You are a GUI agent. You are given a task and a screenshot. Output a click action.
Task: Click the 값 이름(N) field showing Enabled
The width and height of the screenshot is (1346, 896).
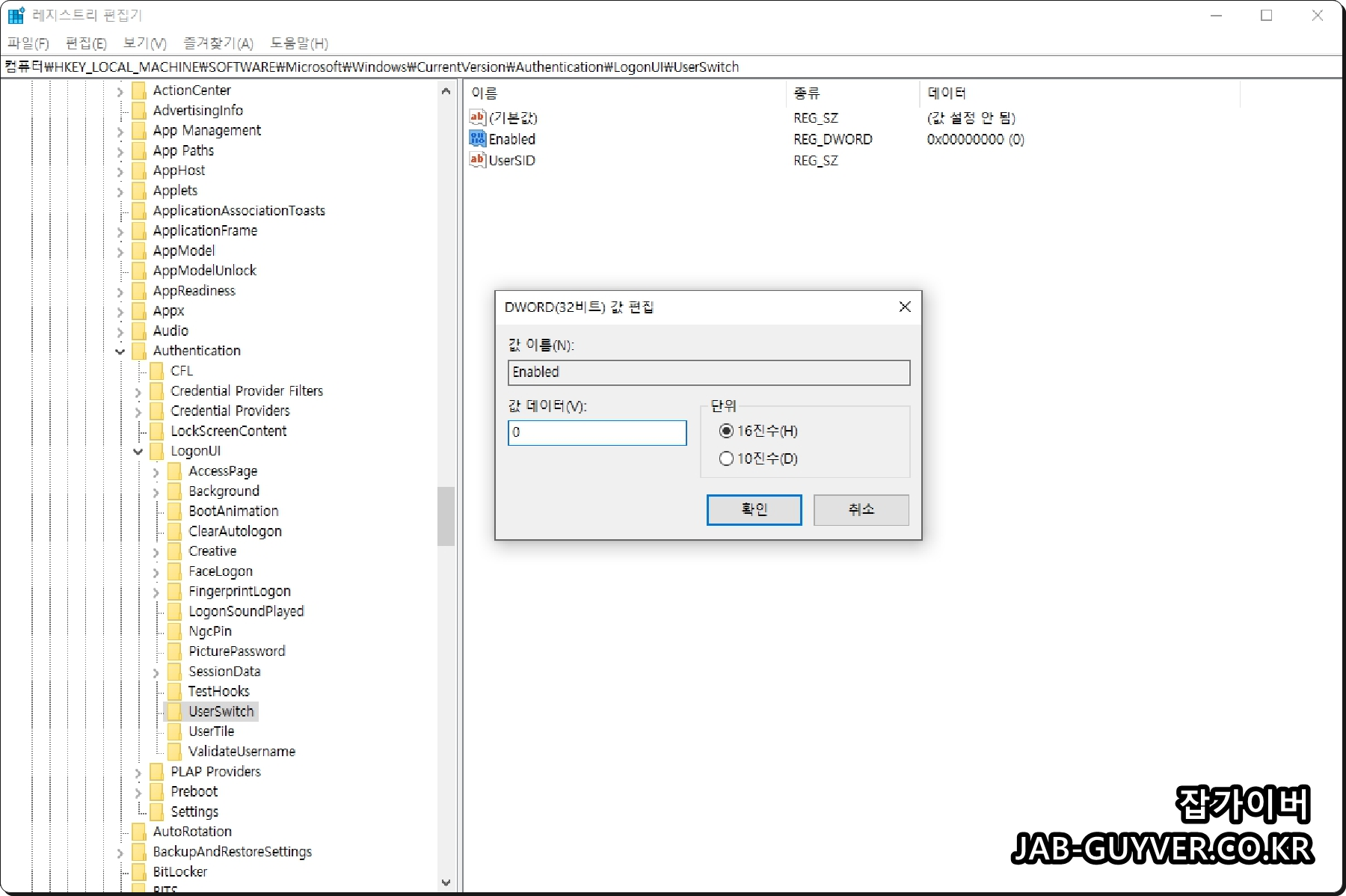point(708,372)
